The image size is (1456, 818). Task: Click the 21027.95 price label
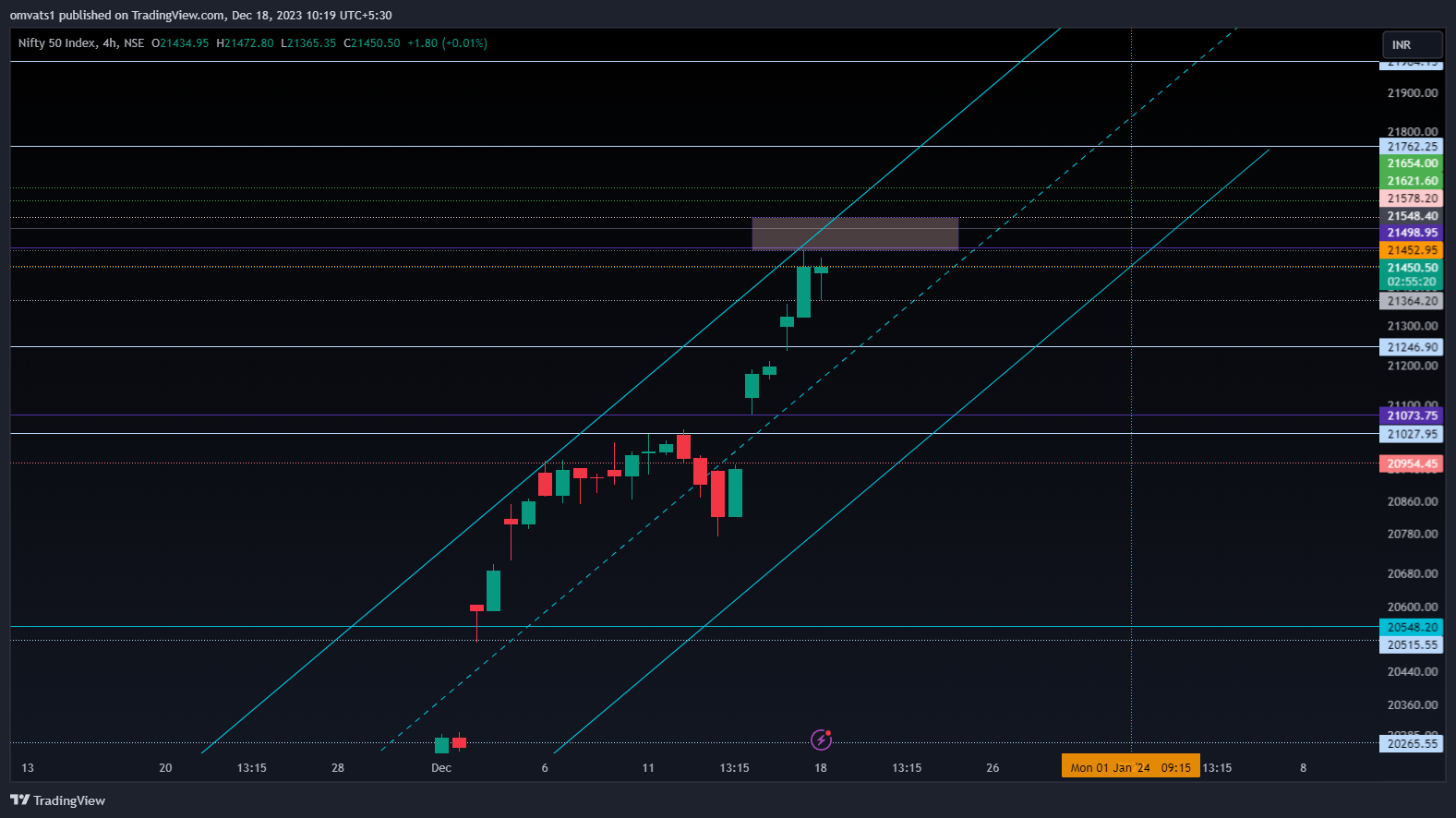pos(1412,434)
